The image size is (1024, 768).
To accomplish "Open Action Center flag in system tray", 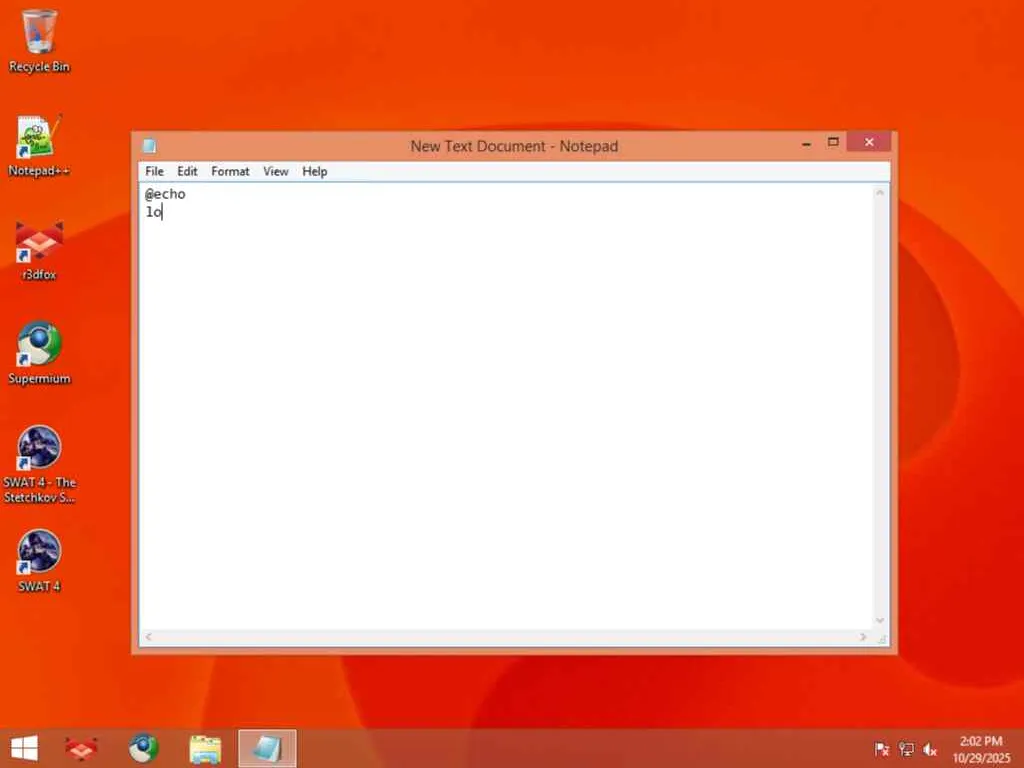I will pos(882,749).
